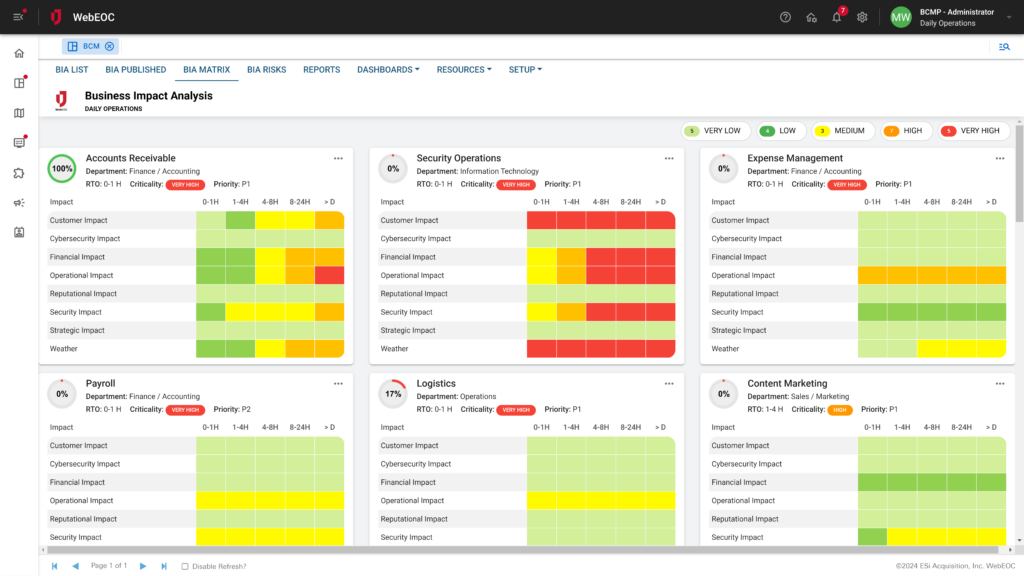Viewport: 1024px width, 576px height.
Task: Open the settings gear in header
Action: tap(862, 17)
